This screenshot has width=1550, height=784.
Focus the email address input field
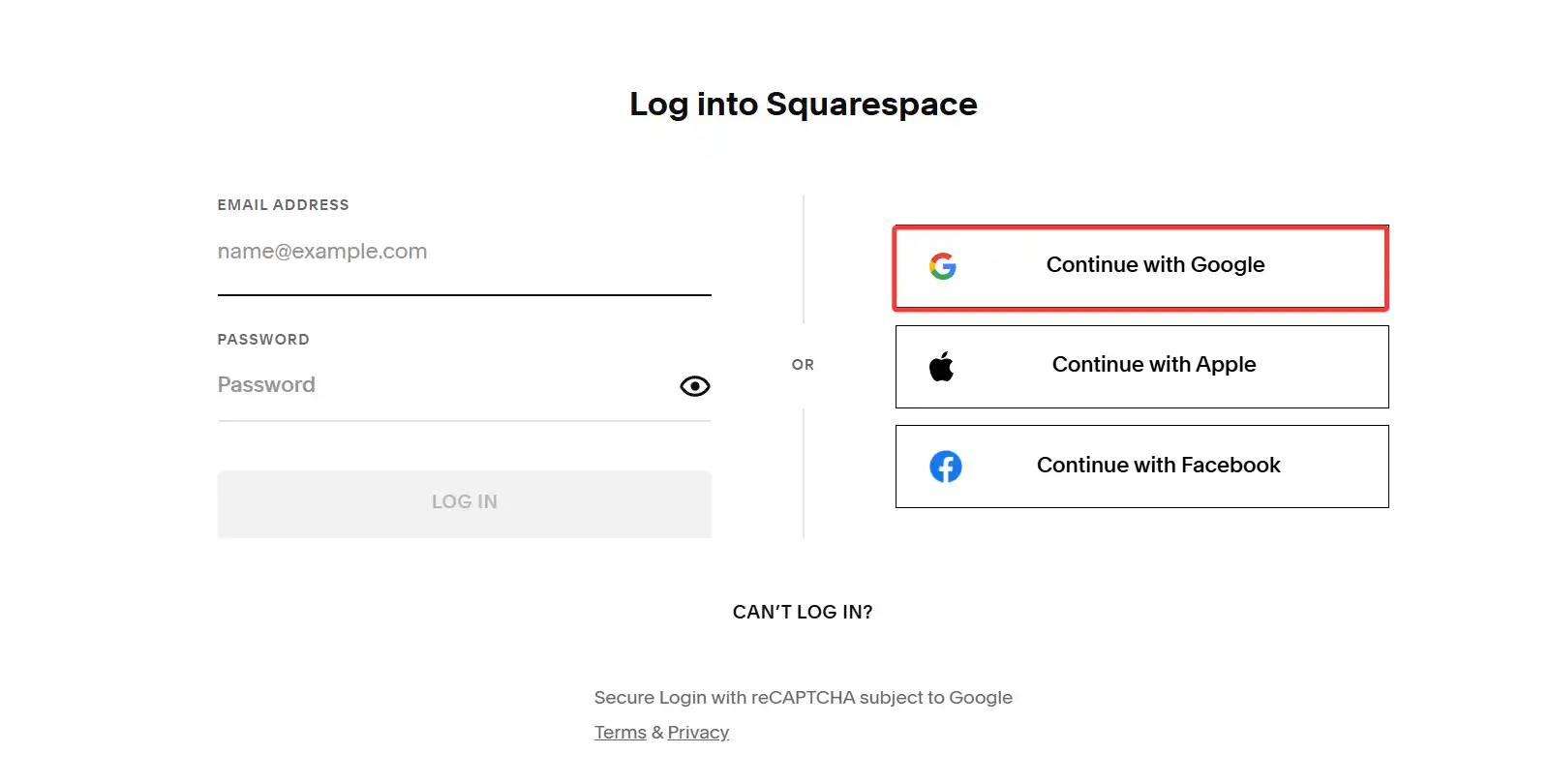point(464,253)
